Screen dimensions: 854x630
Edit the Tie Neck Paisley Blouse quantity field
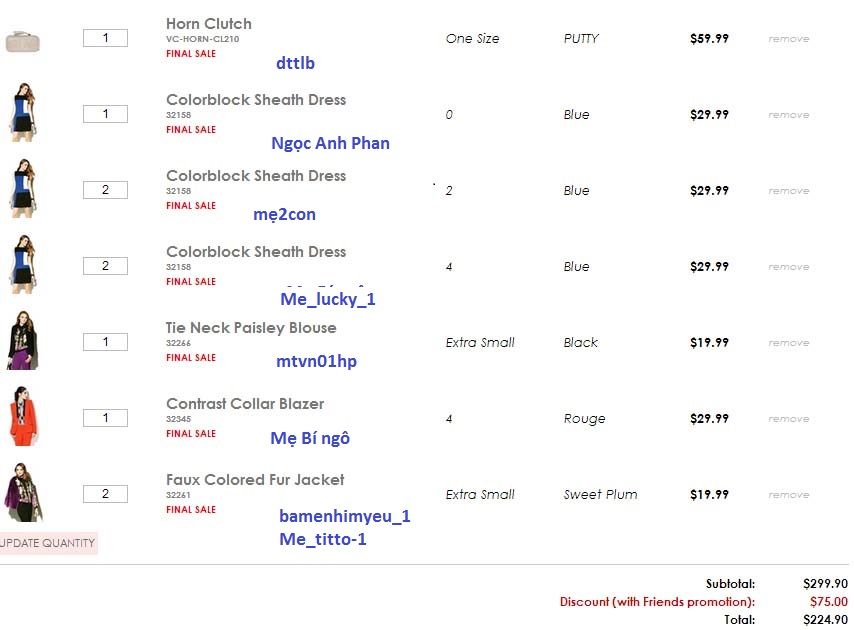click(x=105, y=342)
